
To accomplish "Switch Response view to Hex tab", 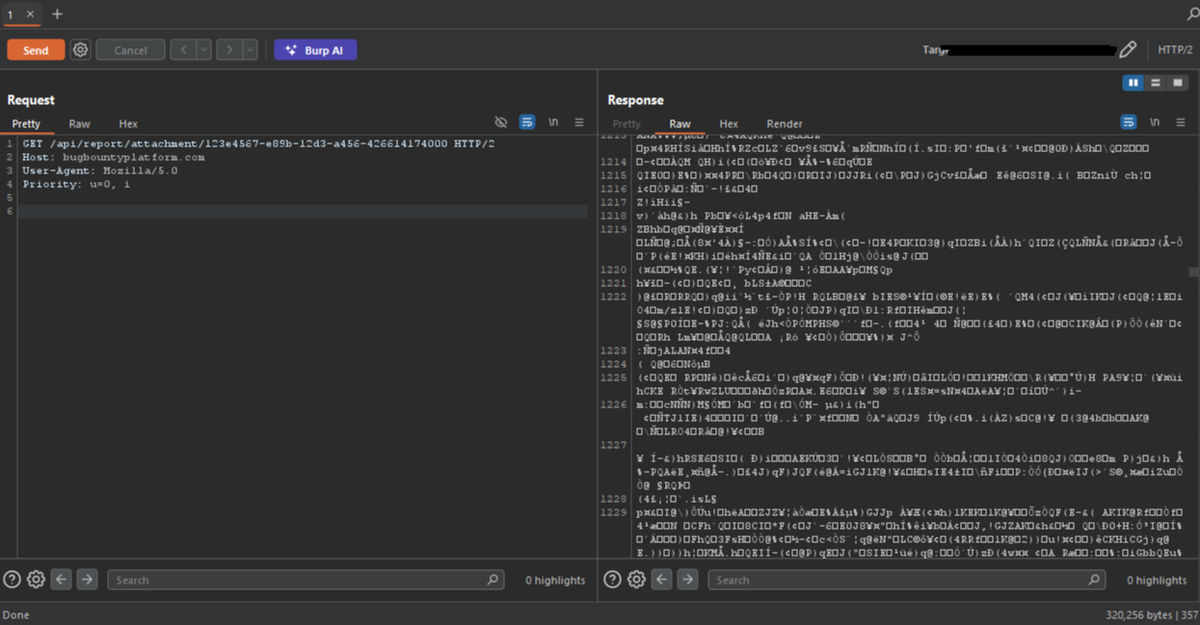I will (729, 124).
